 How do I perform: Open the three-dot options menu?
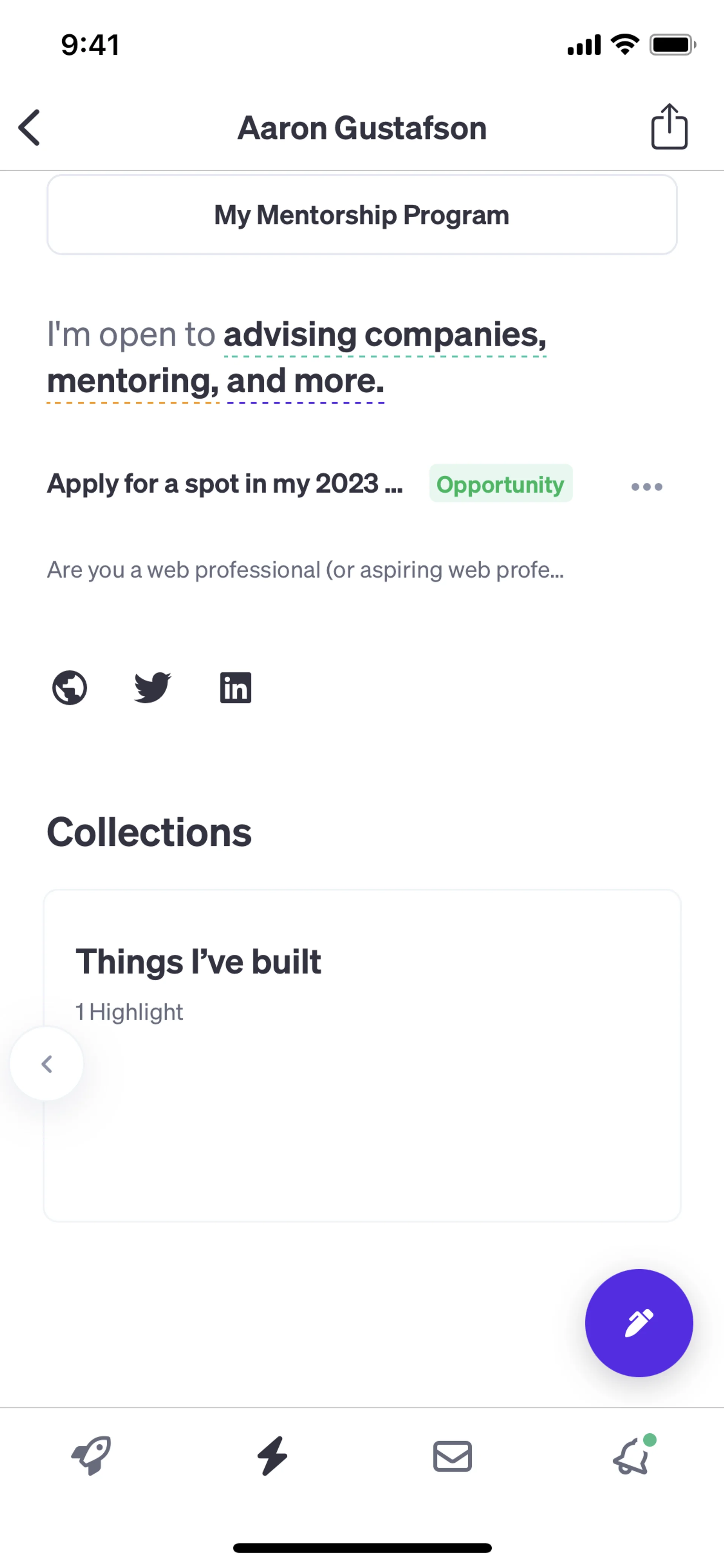tap(646, 486)
